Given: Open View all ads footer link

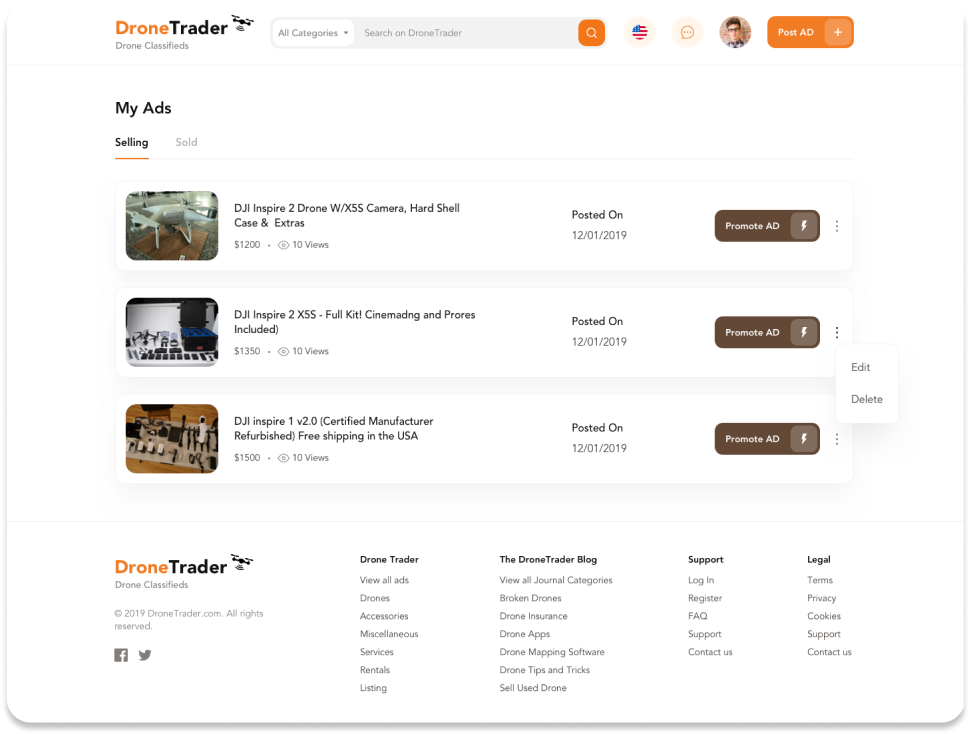Looking at the screenshot, I should pos(384,580).
